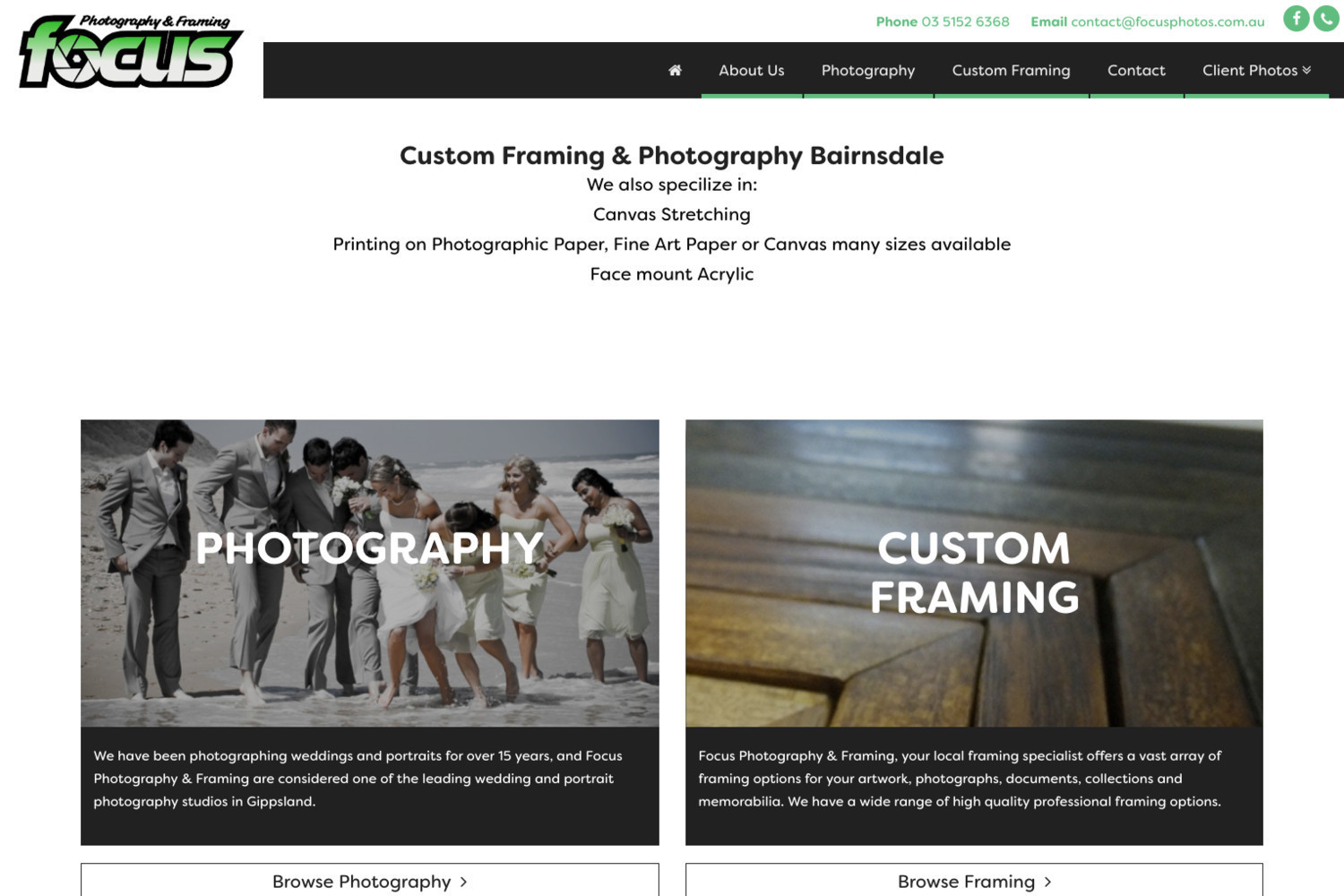
Task: Click the arrow beside Browse Framing
Action: pos(1047,882)
